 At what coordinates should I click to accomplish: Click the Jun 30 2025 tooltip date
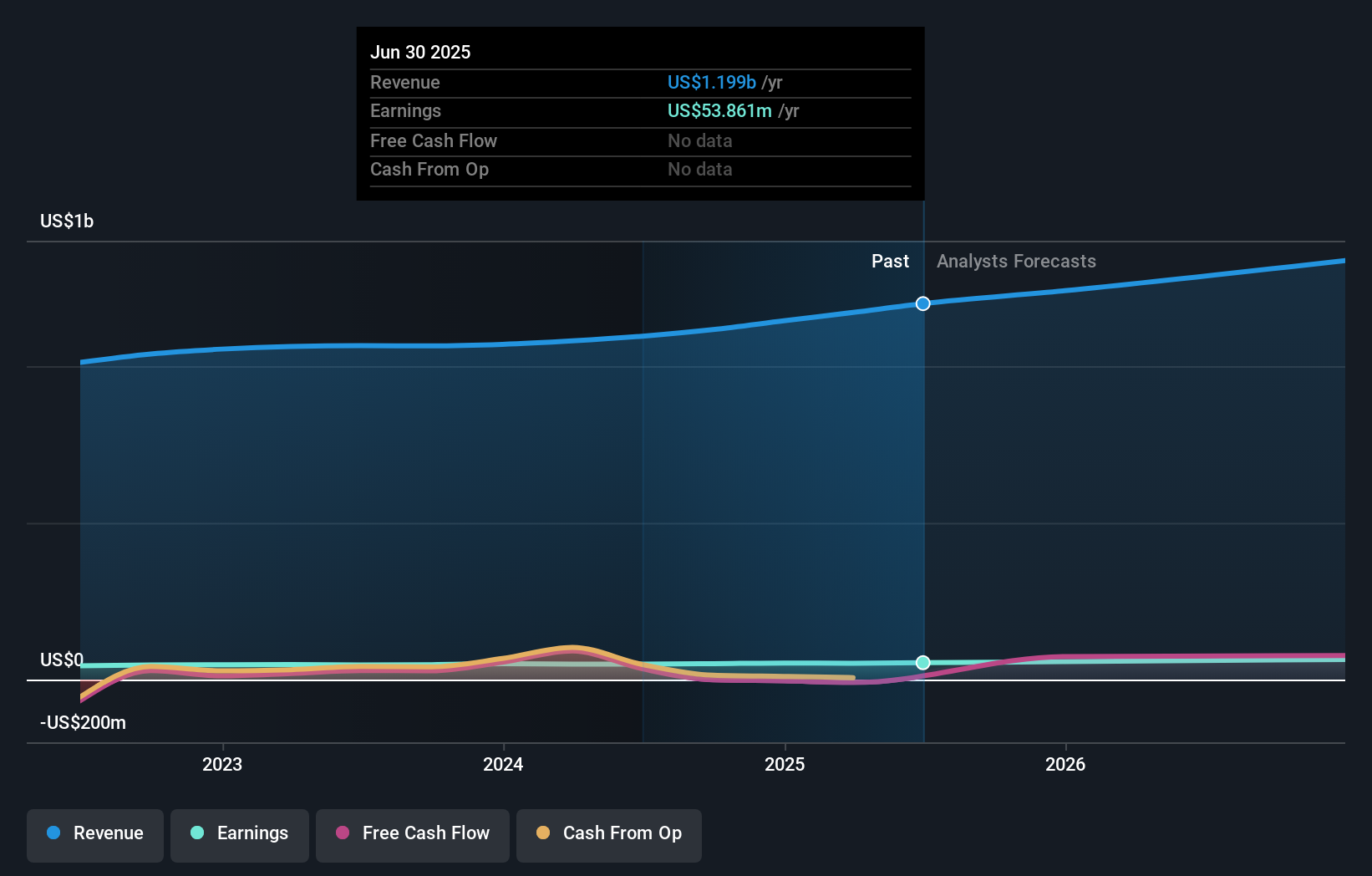(x=420, y=53)
